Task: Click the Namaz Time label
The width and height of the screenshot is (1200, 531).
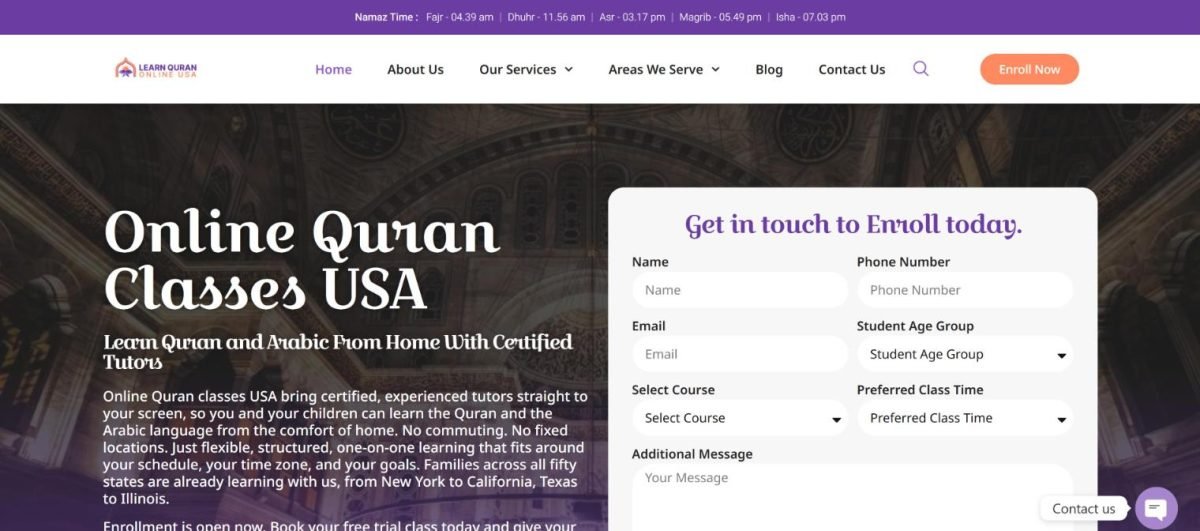Action: 386,17
